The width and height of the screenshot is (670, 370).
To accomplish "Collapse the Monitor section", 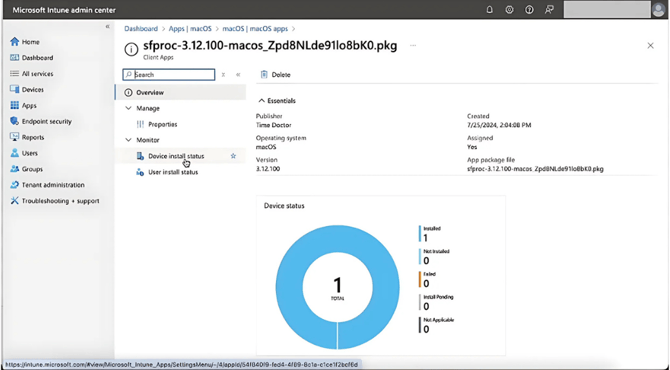I will coord(128,140).
